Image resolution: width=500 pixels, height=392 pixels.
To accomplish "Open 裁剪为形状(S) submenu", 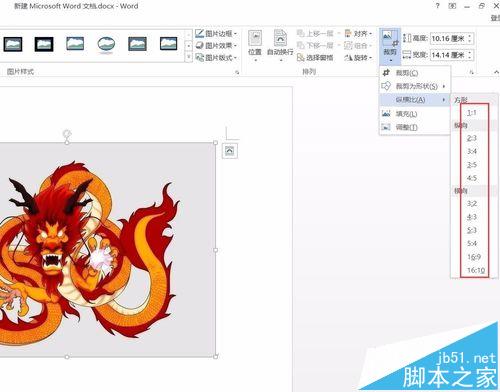I will (x=415, y=86).
